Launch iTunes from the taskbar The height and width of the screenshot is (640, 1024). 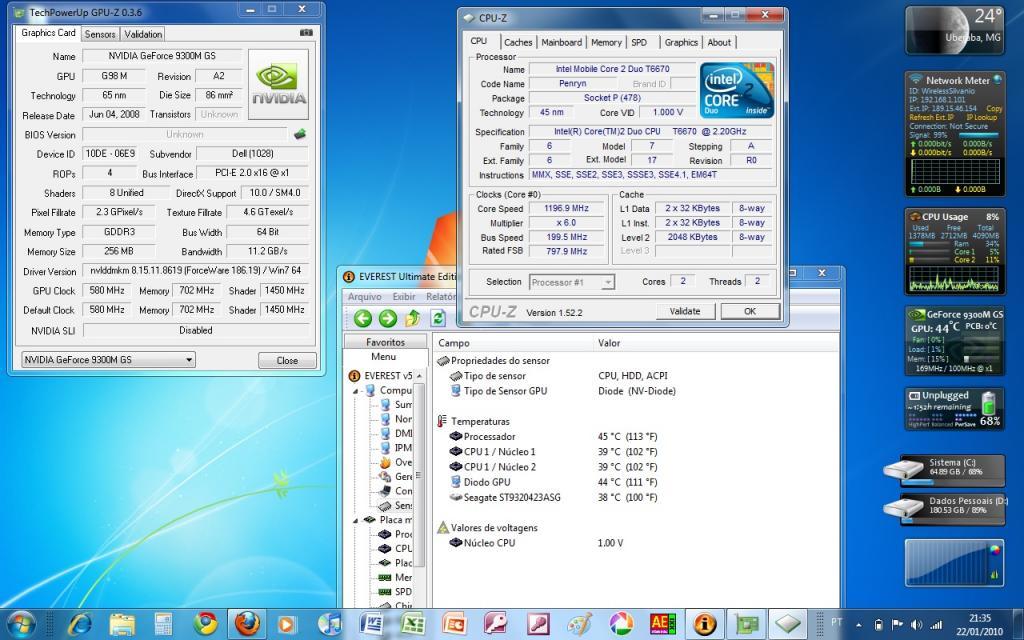coord(330,624)
